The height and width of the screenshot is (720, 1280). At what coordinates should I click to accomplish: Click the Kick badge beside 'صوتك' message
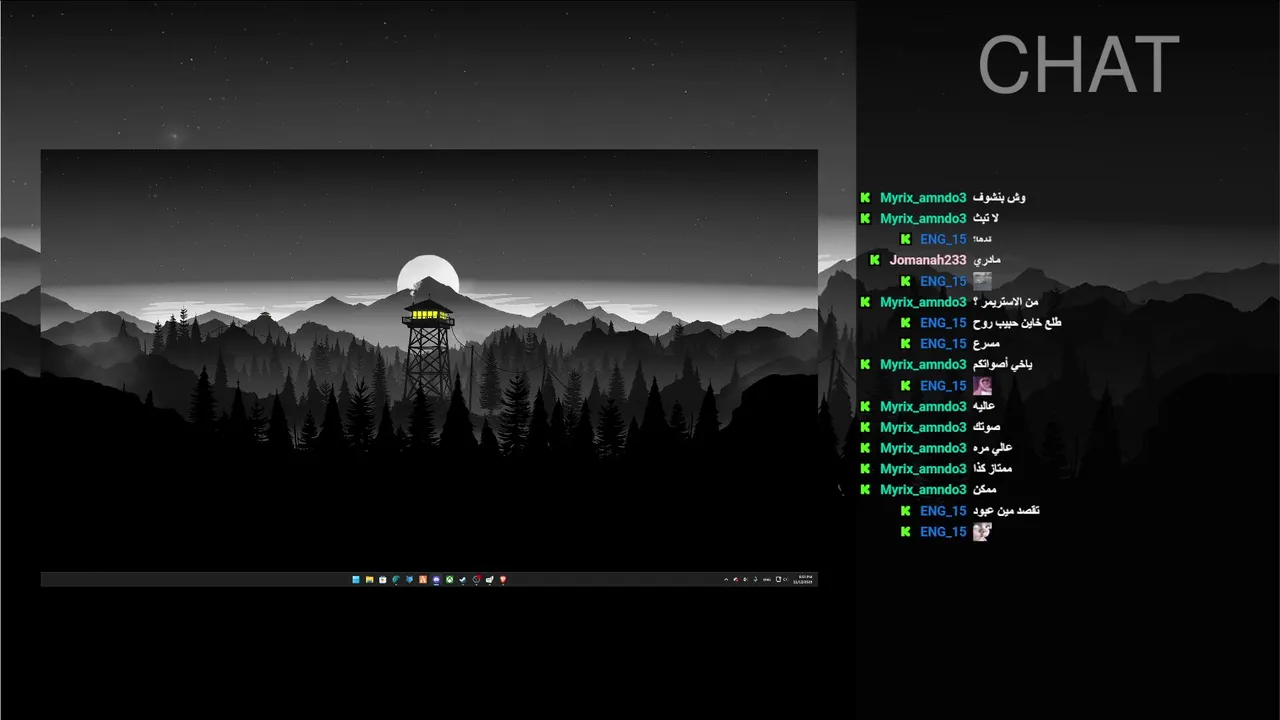coord(865,427)
